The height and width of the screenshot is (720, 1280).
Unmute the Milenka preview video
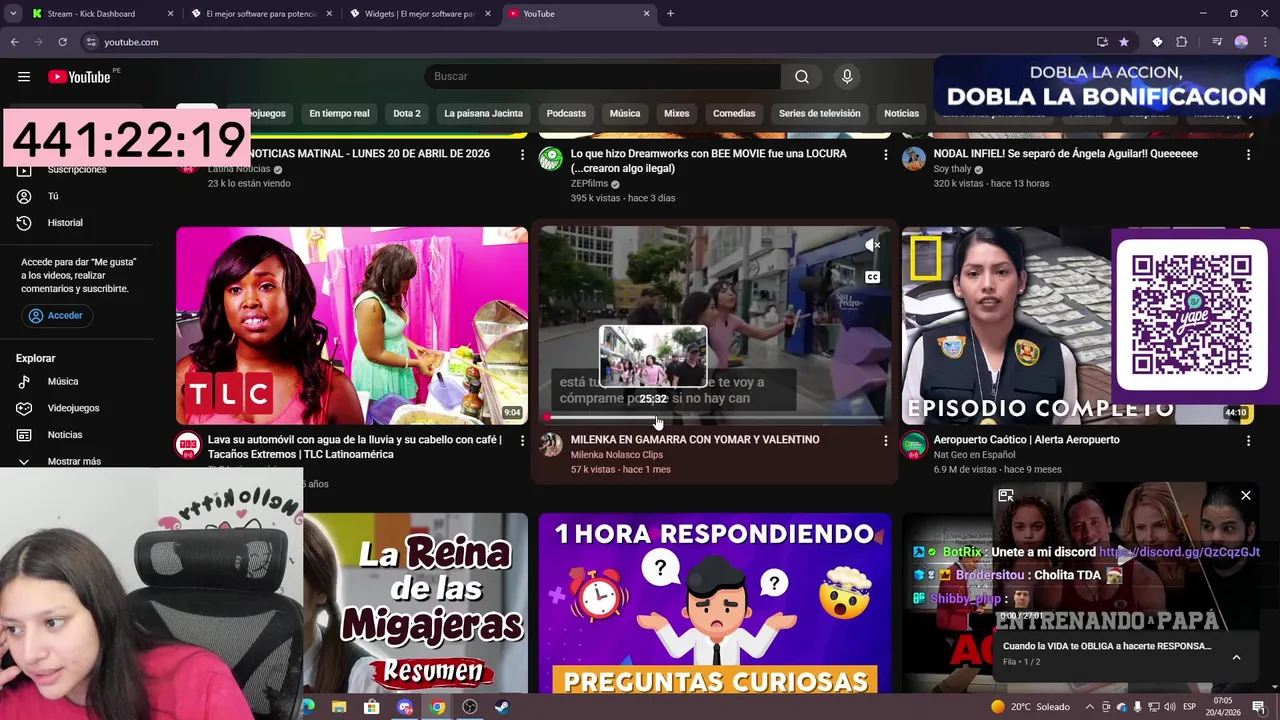pos(873,245)
